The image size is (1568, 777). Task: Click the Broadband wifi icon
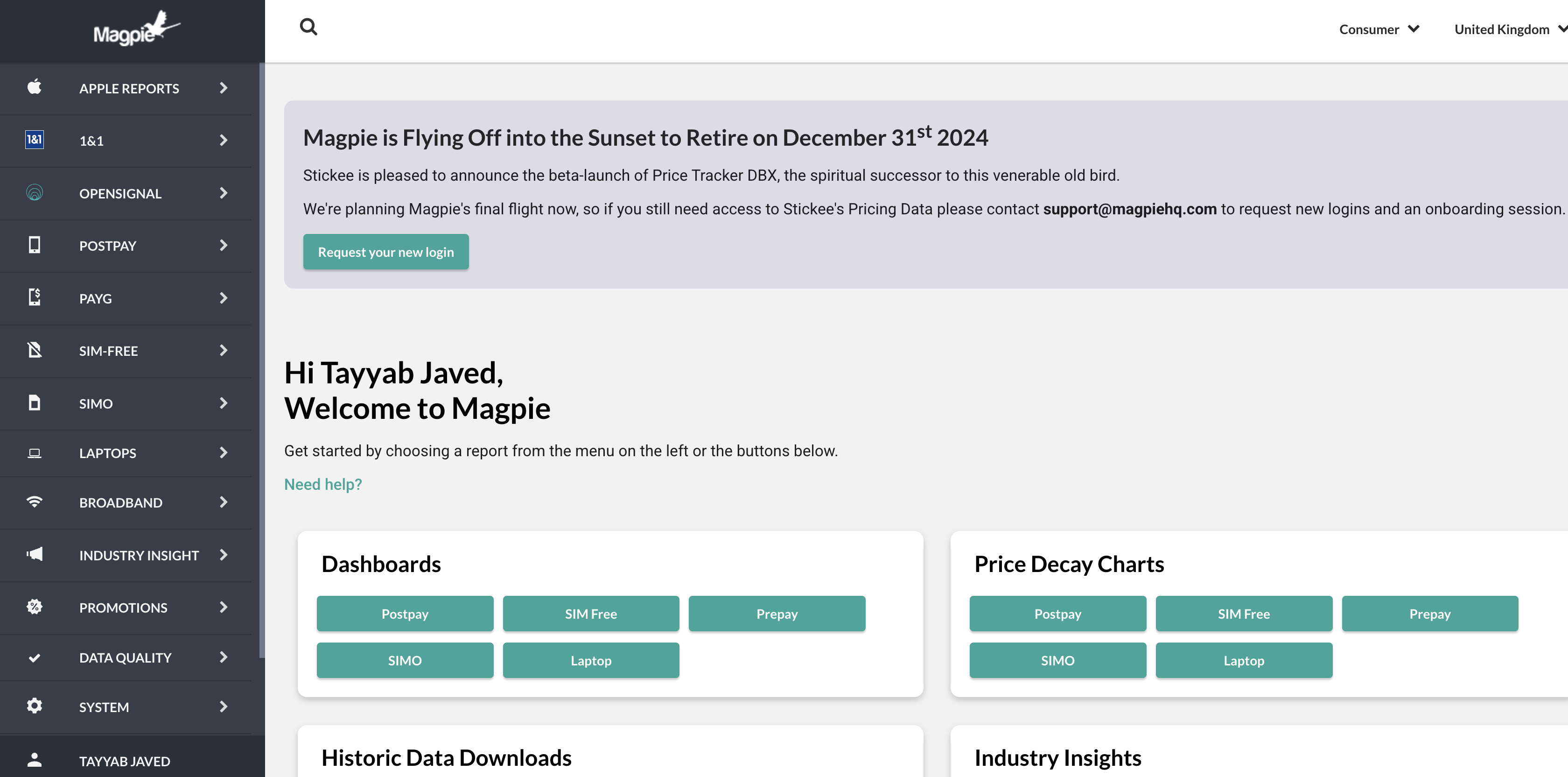click(35, 502)
